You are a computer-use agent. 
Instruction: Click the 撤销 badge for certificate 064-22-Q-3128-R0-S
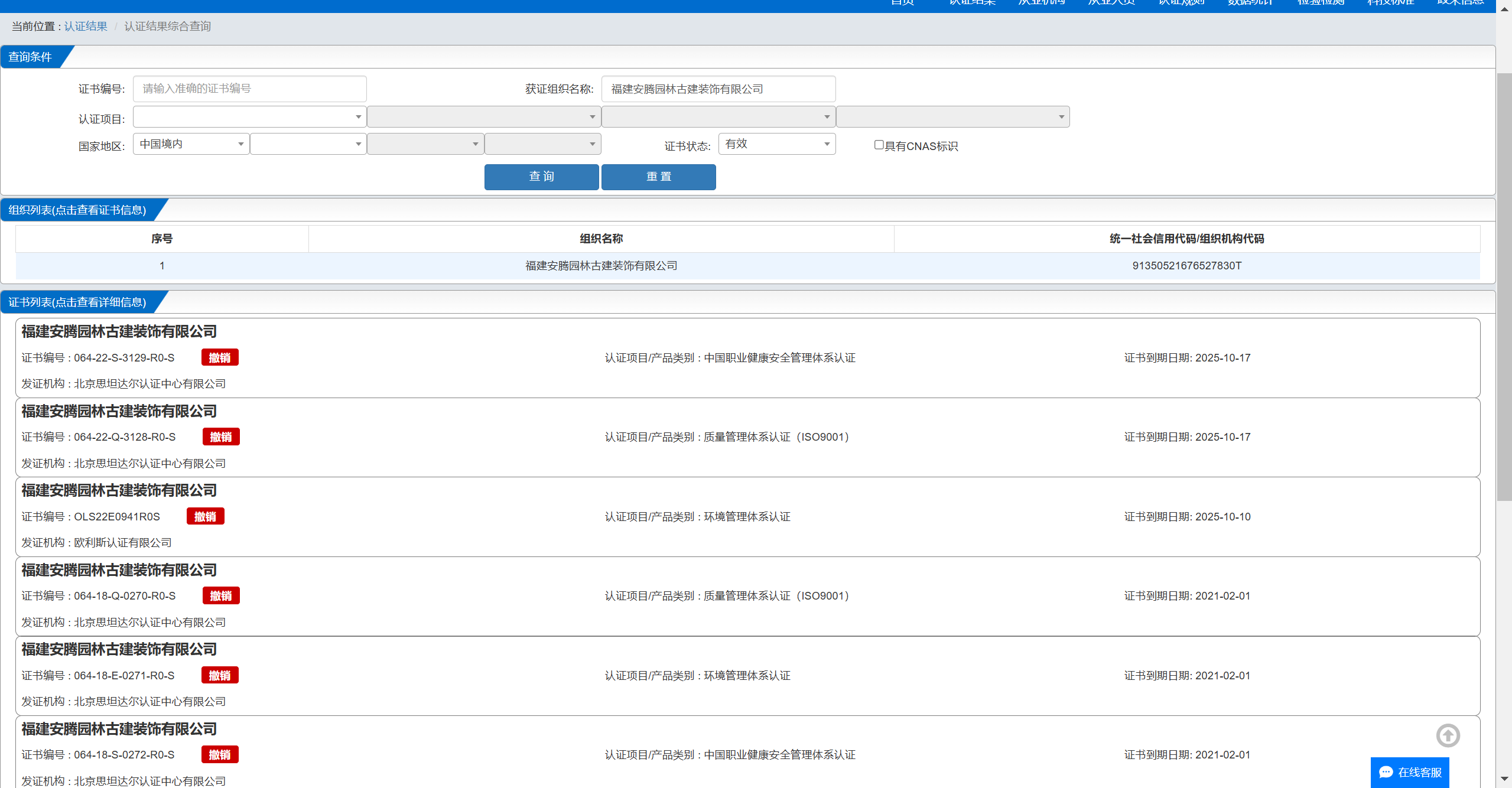[x=221, y=437]
